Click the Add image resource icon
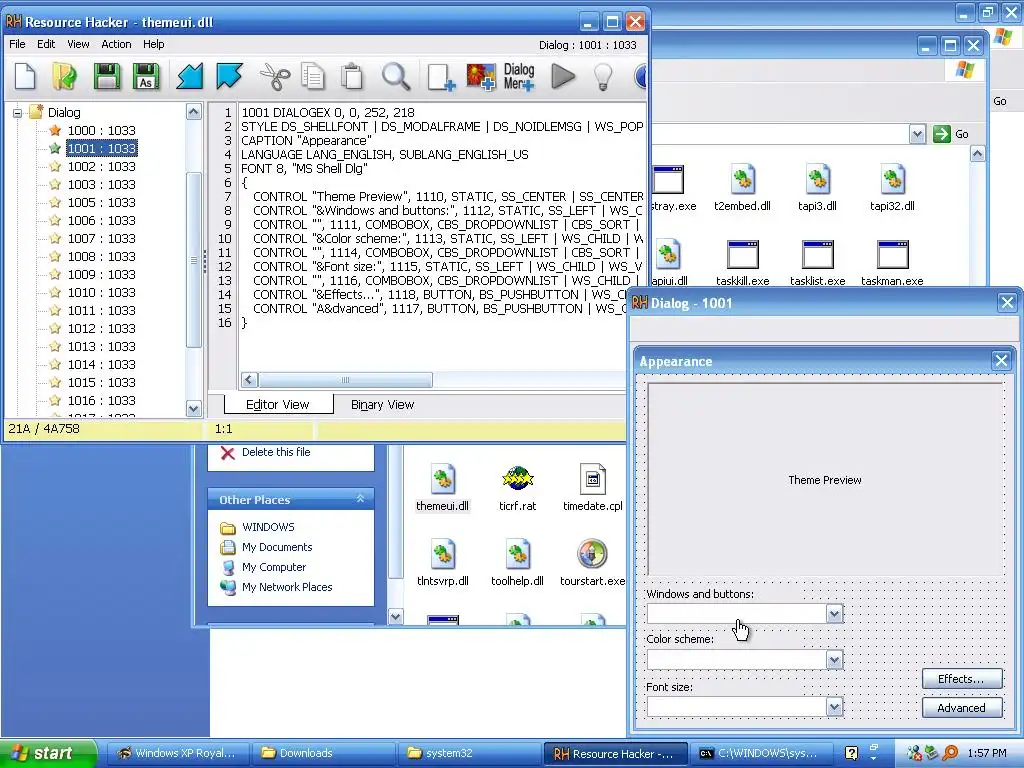The width and height of the screenshot is (1024, 768). tap(481, 76)
